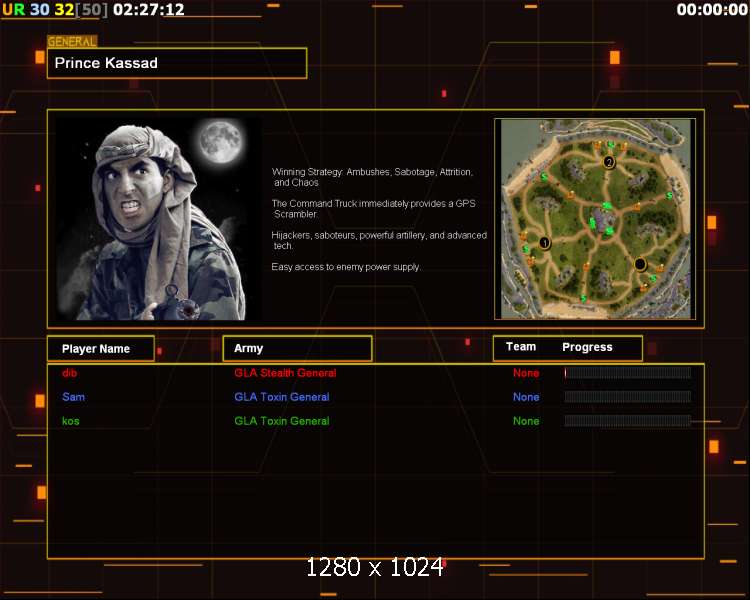
Task: Select player dib in the list
Action: tap(69, 373)
